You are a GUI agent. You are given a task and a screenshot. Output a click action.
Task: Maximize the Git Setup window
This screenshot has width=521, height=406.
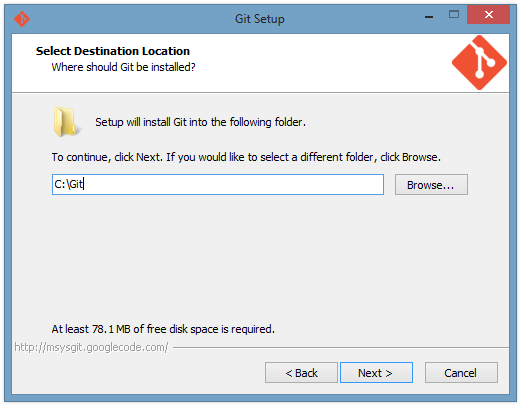[x=454, y=15]
